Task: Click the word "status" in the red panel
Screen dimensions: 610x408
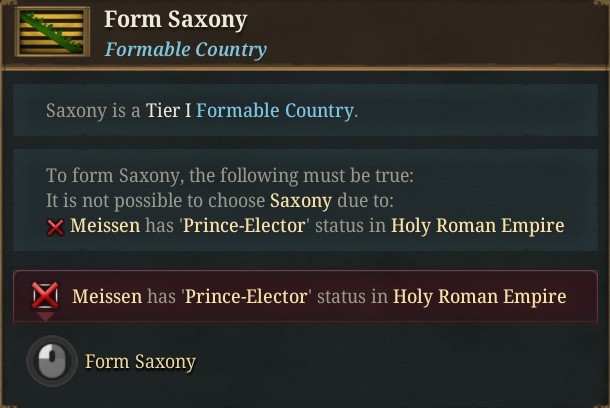Action: click(x=341, y=296)
